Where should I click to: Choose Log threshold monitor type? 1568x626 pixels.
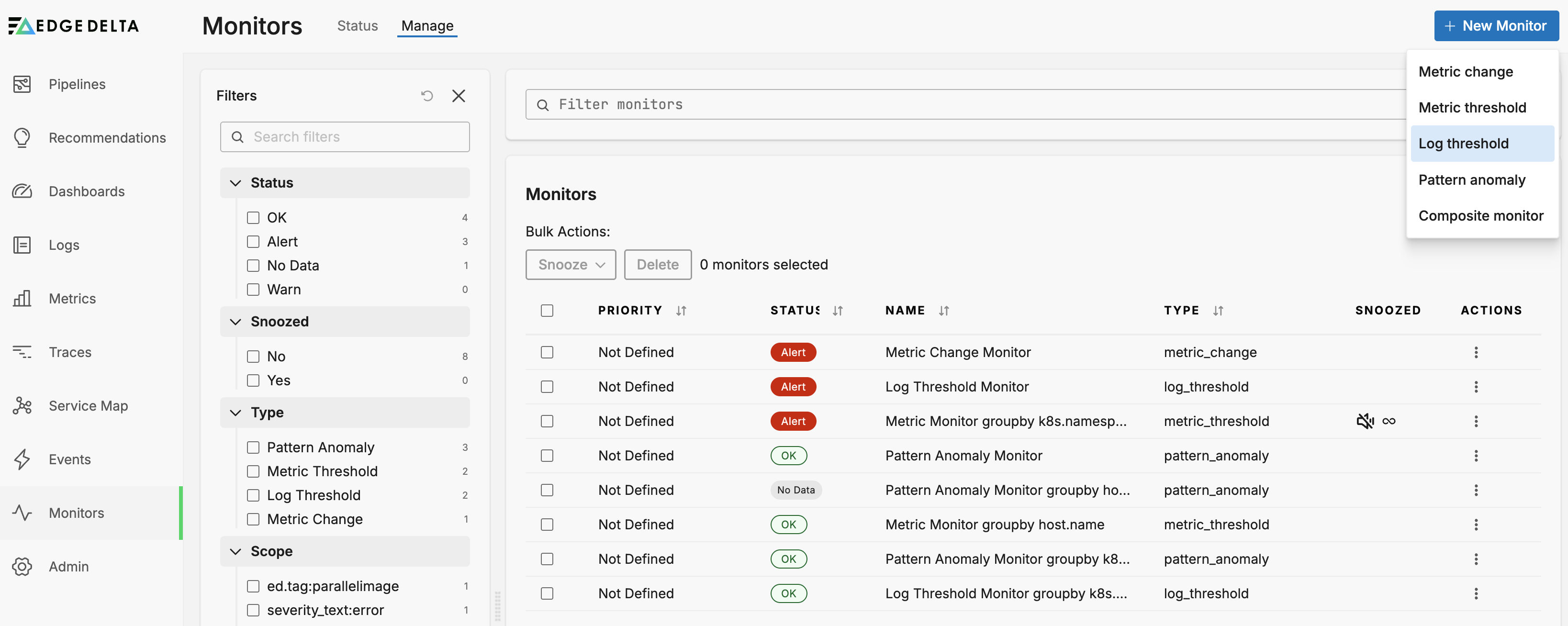click(x=1482, y=144)
